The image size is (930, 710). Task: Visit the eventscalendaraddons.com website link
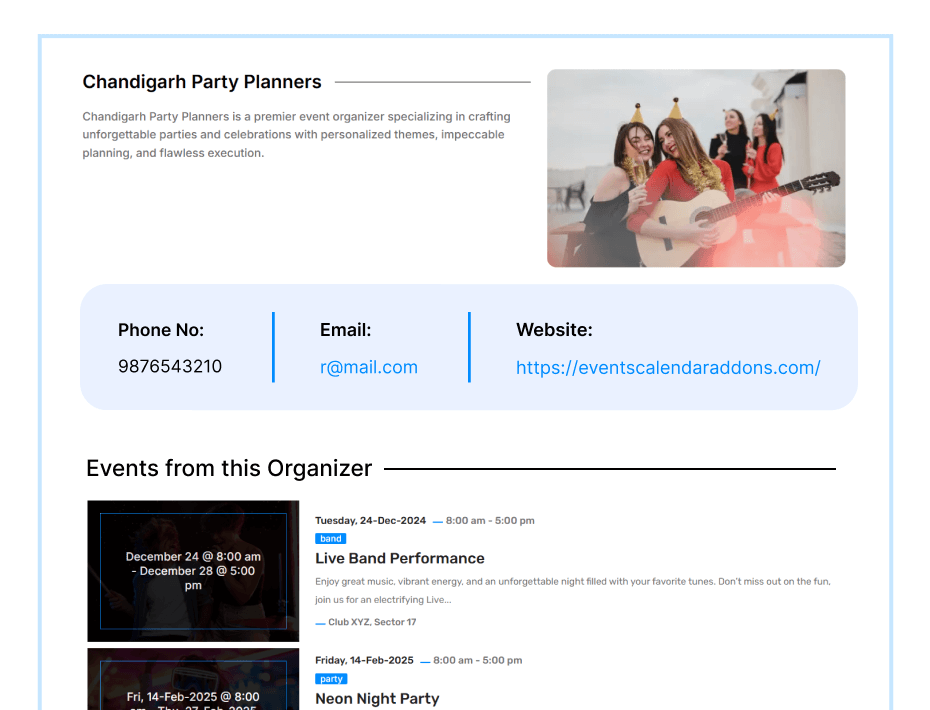(667, 367)
